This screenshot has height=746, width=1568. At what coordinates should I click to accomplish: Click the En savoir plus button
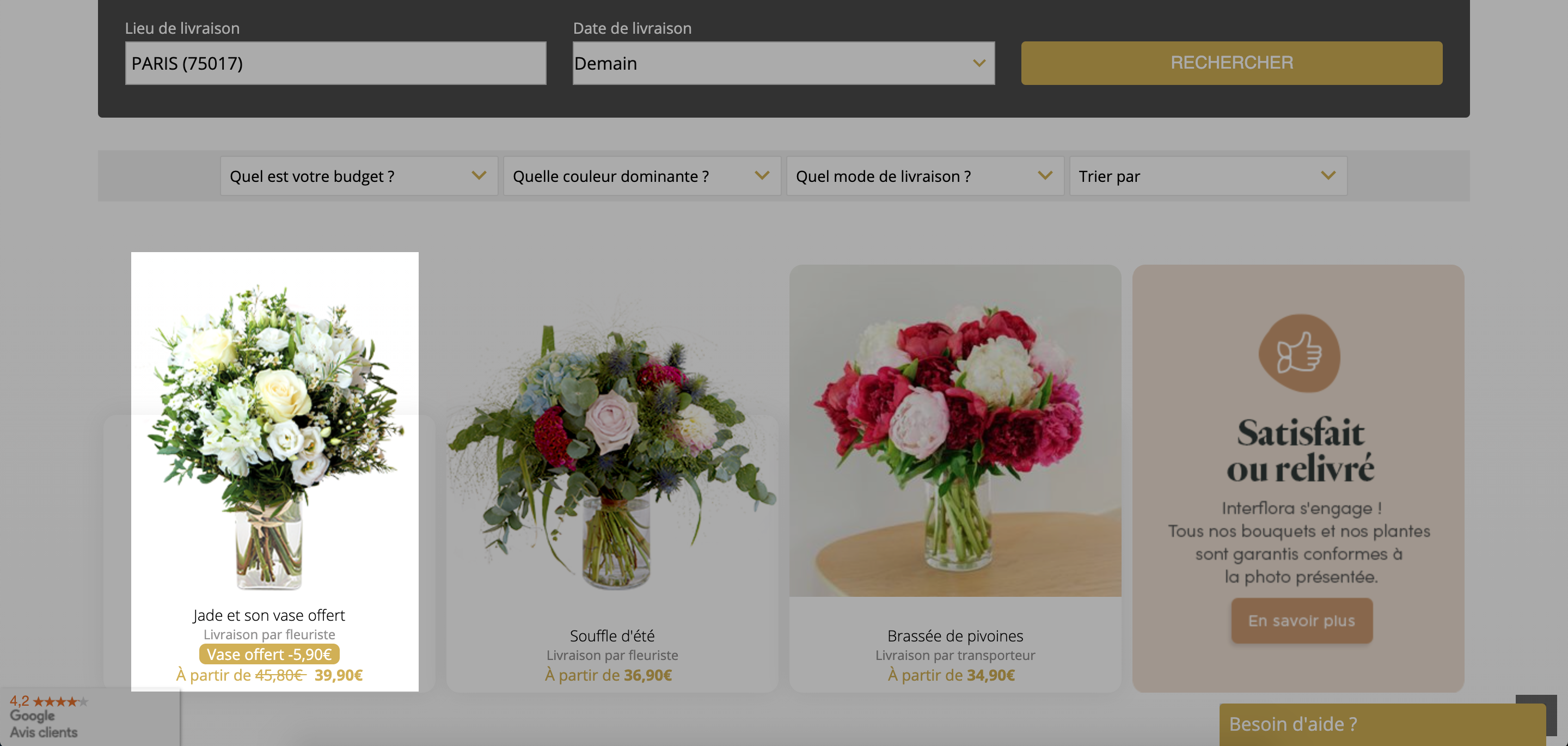point(1301,621)
